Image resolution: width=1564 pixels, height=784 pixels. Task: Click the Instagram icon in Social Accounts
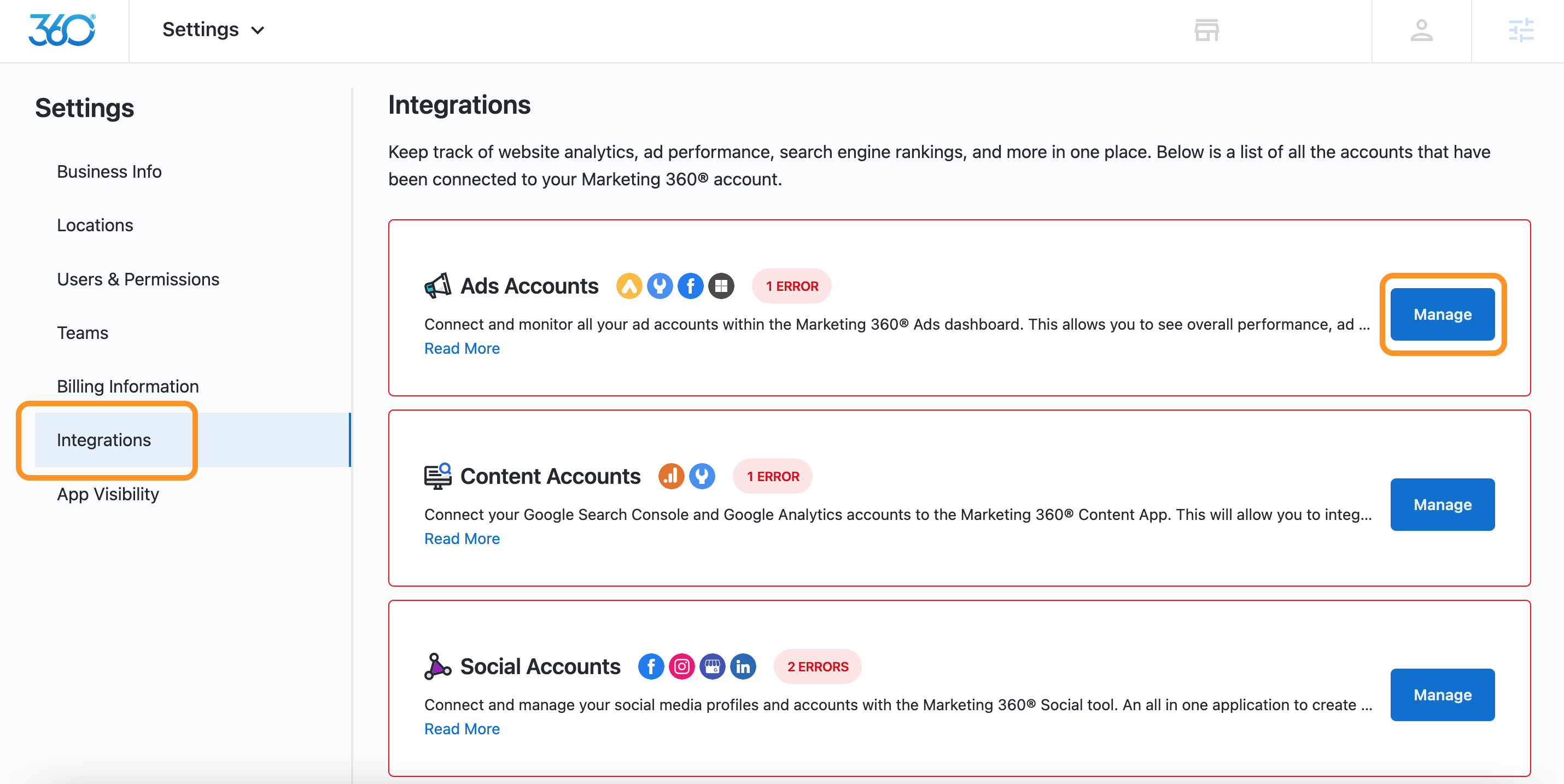tap(681, 666)
